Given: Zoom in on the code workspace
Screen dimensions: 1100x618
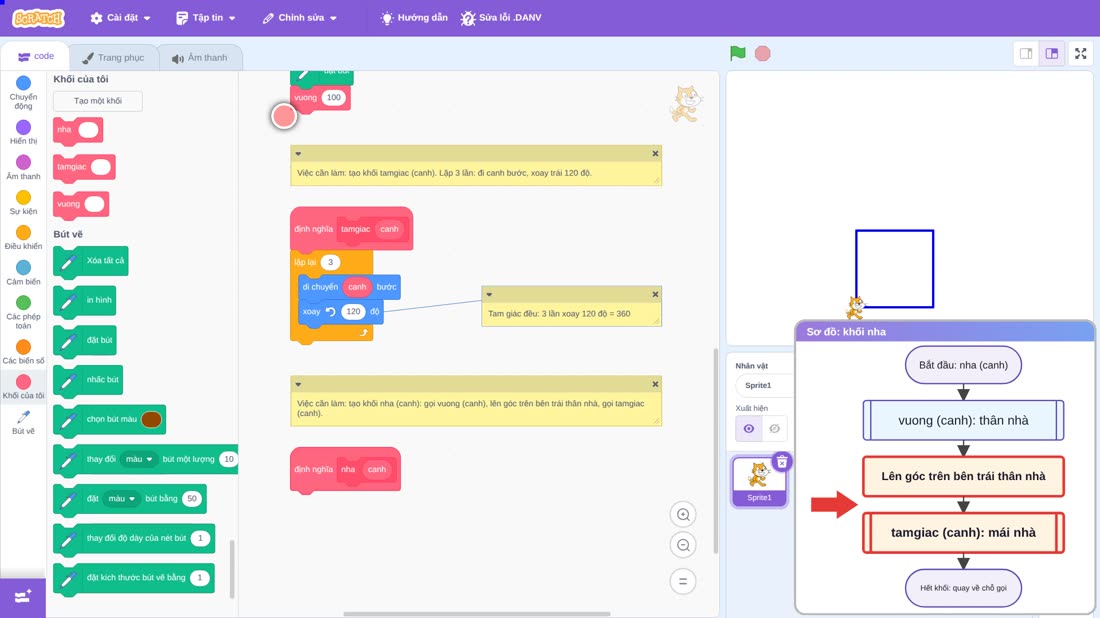Looking at the screenshot, I should click(x=683, y=514).
